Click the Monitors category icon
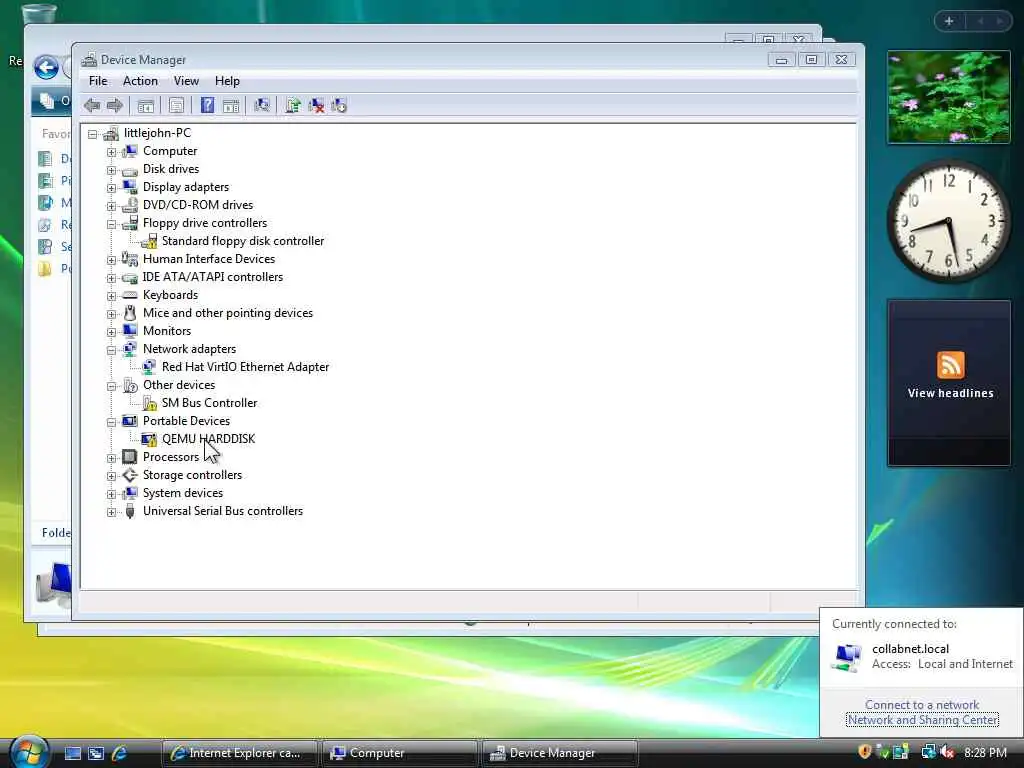The width and height of the screenshot is (1024, 768). (x=130, y=331)
